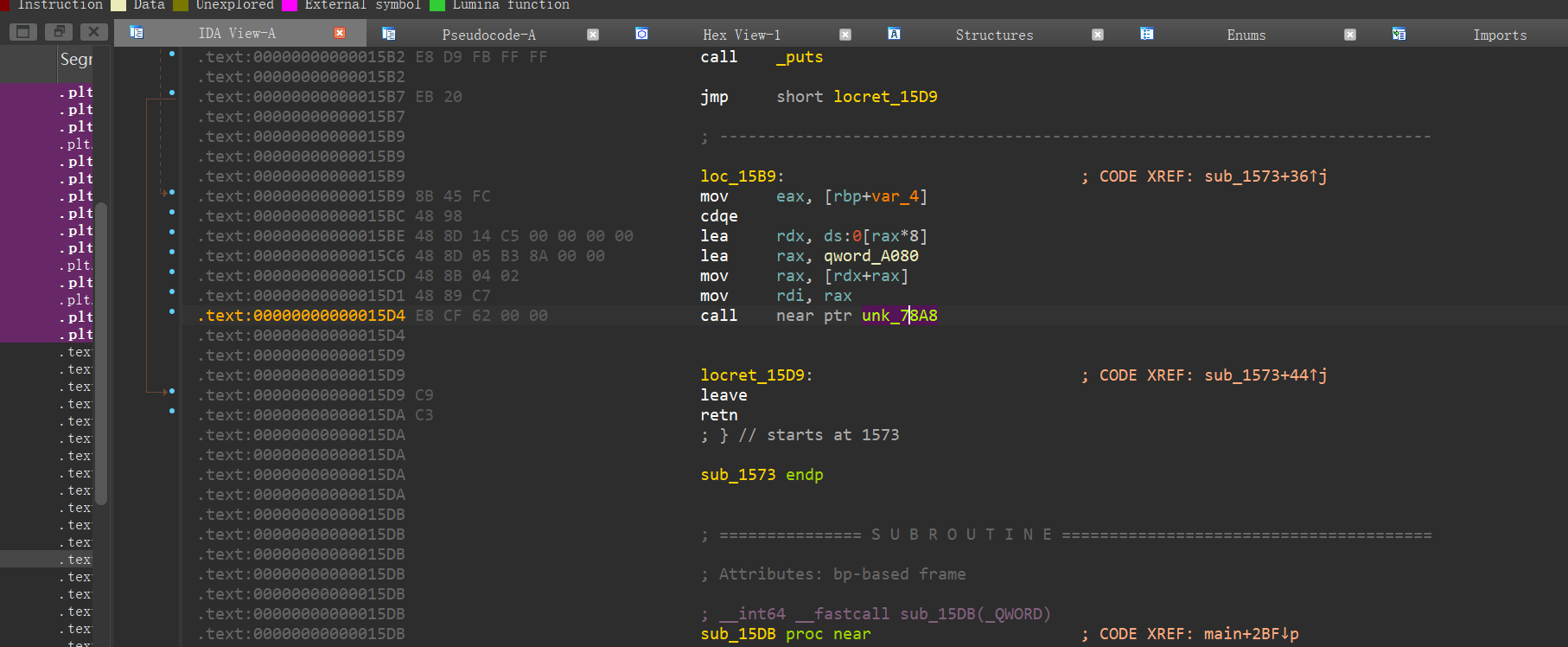The width and height of the screenshot is (1568, 647).
Task: Click the locret_15D9: label definition
Action: [756, 375]
